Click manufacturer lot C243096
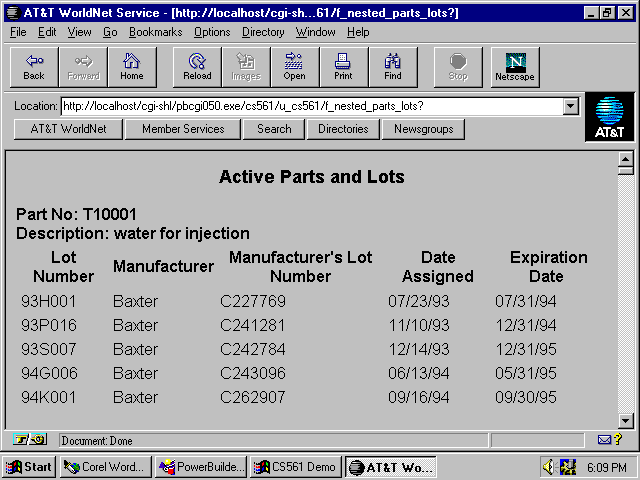This screenshot has height=480, width=640. coord(253,373)
